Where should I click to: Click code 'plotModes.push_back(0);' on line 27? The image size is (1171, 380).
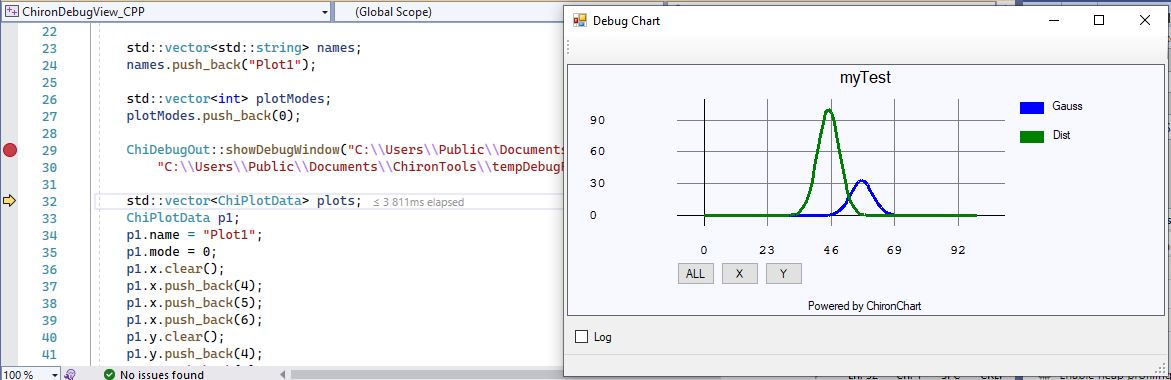[214, 116]
